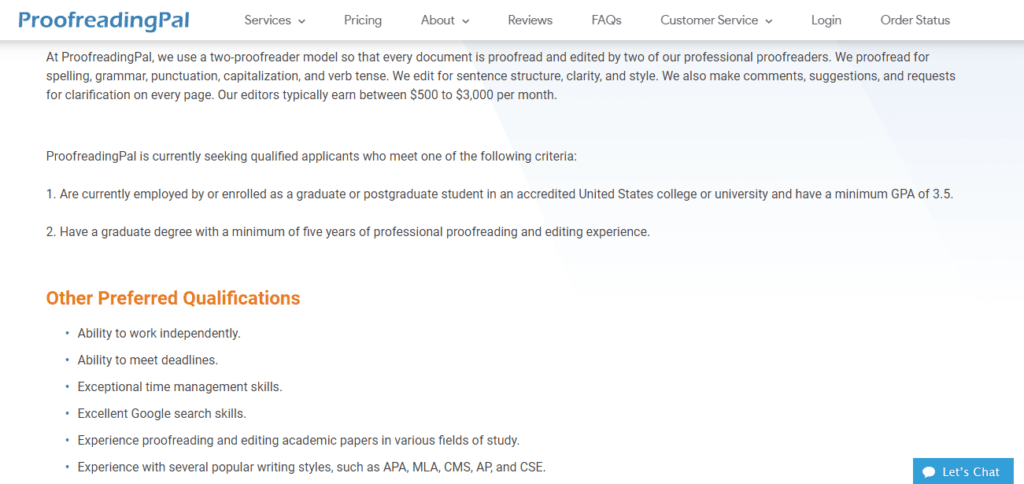Image resolution: width=1024 pixels, height=484 pixels.
Task: Expand the About dropdown chevron
Action: pos(465,21)
